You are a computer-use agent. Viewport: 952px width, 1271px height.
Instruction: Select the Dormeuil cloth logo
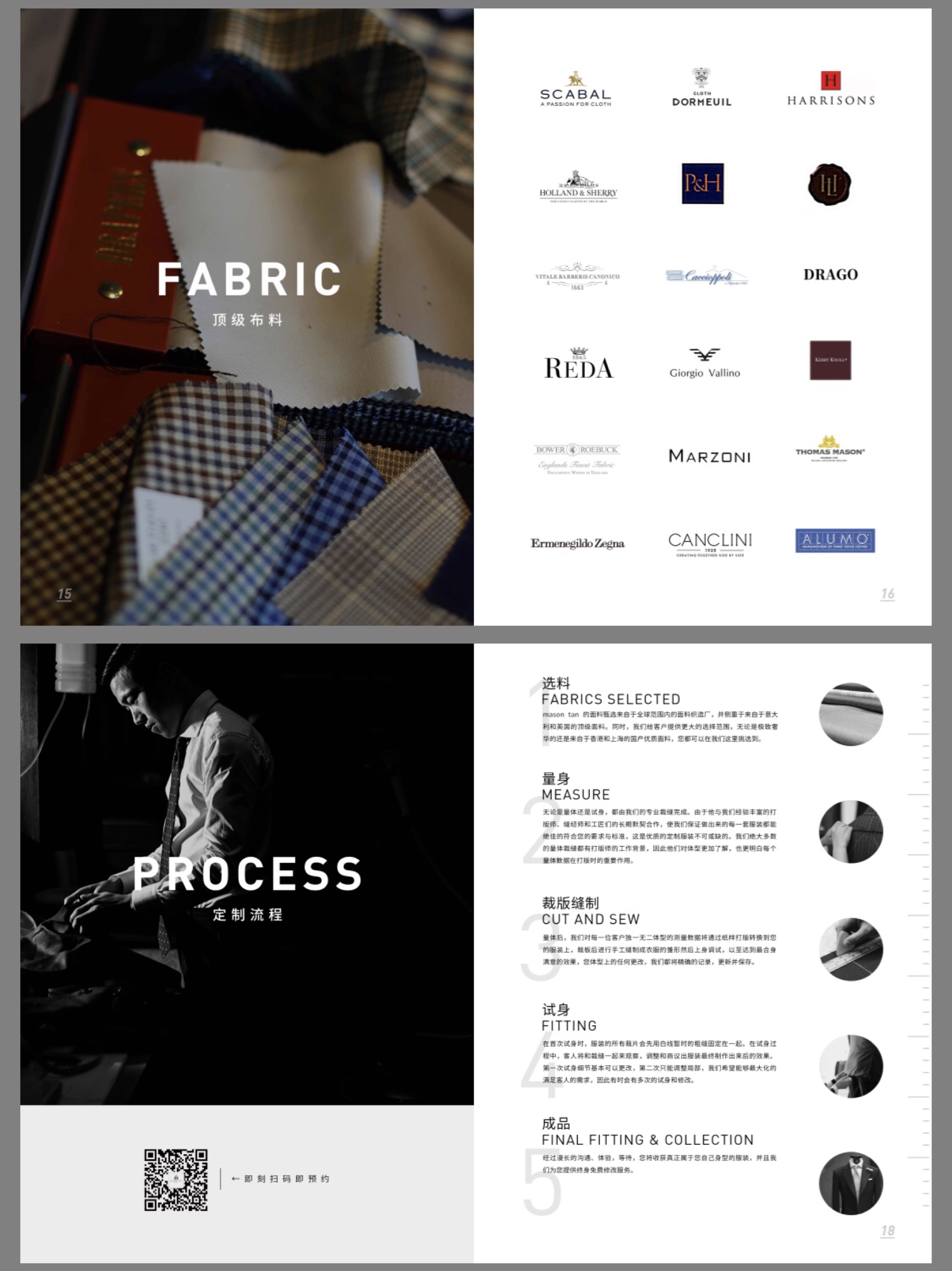tap(702, 87)
